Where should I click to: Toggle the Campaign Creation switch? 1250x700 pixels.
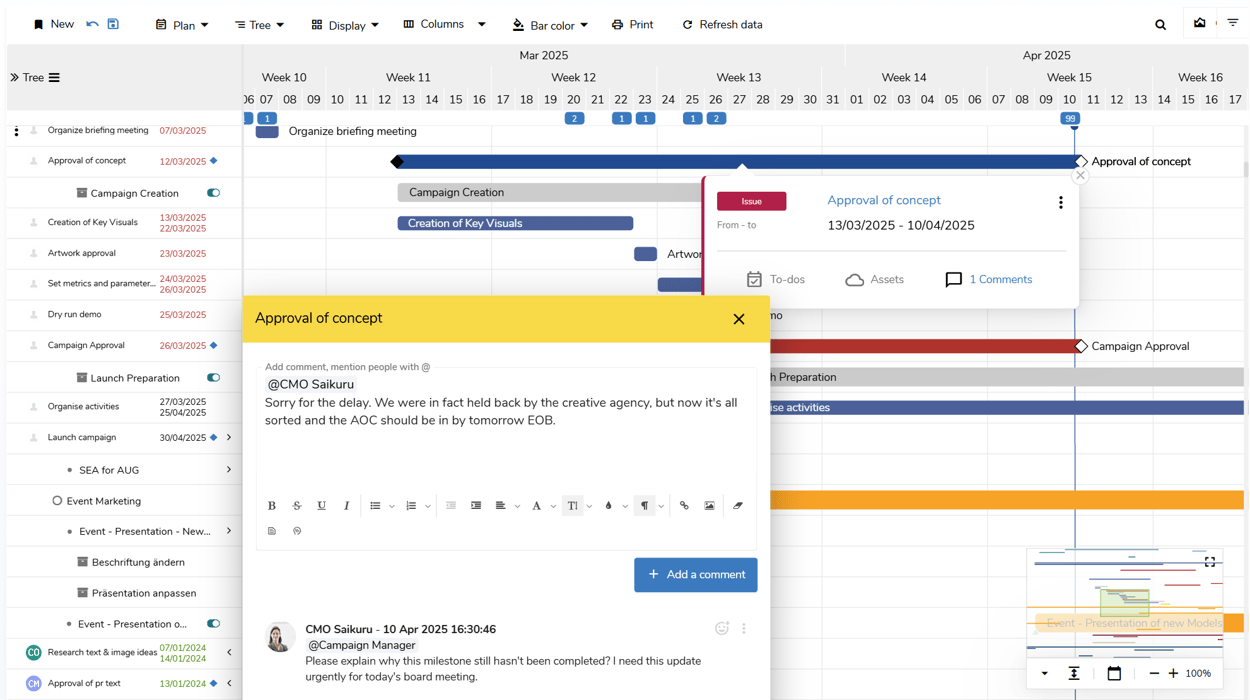pyautogui.click(x=213, y=193)
